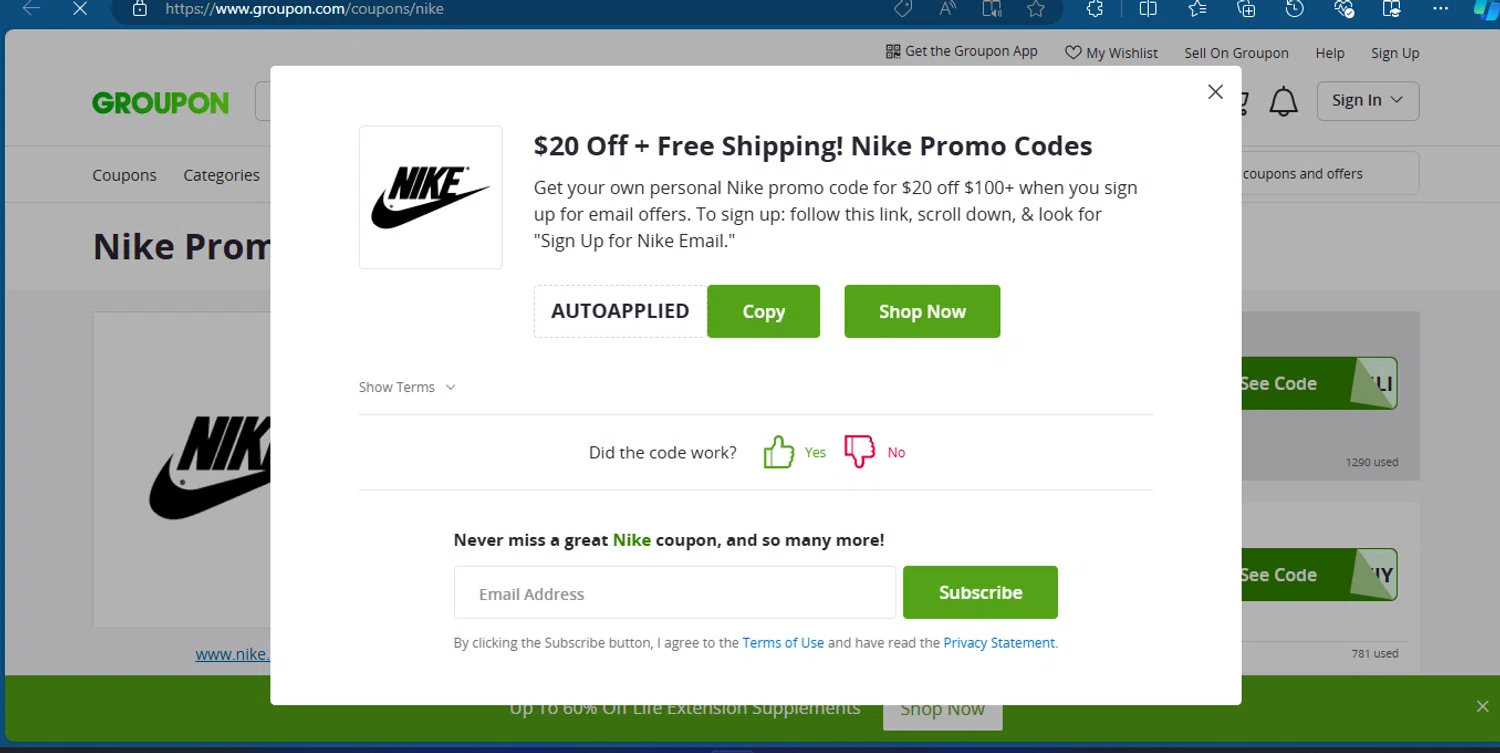The height and width of the screenshot is (753, 1500).
Task: Click the browser favorites star icon
Action: [1035, 9]
